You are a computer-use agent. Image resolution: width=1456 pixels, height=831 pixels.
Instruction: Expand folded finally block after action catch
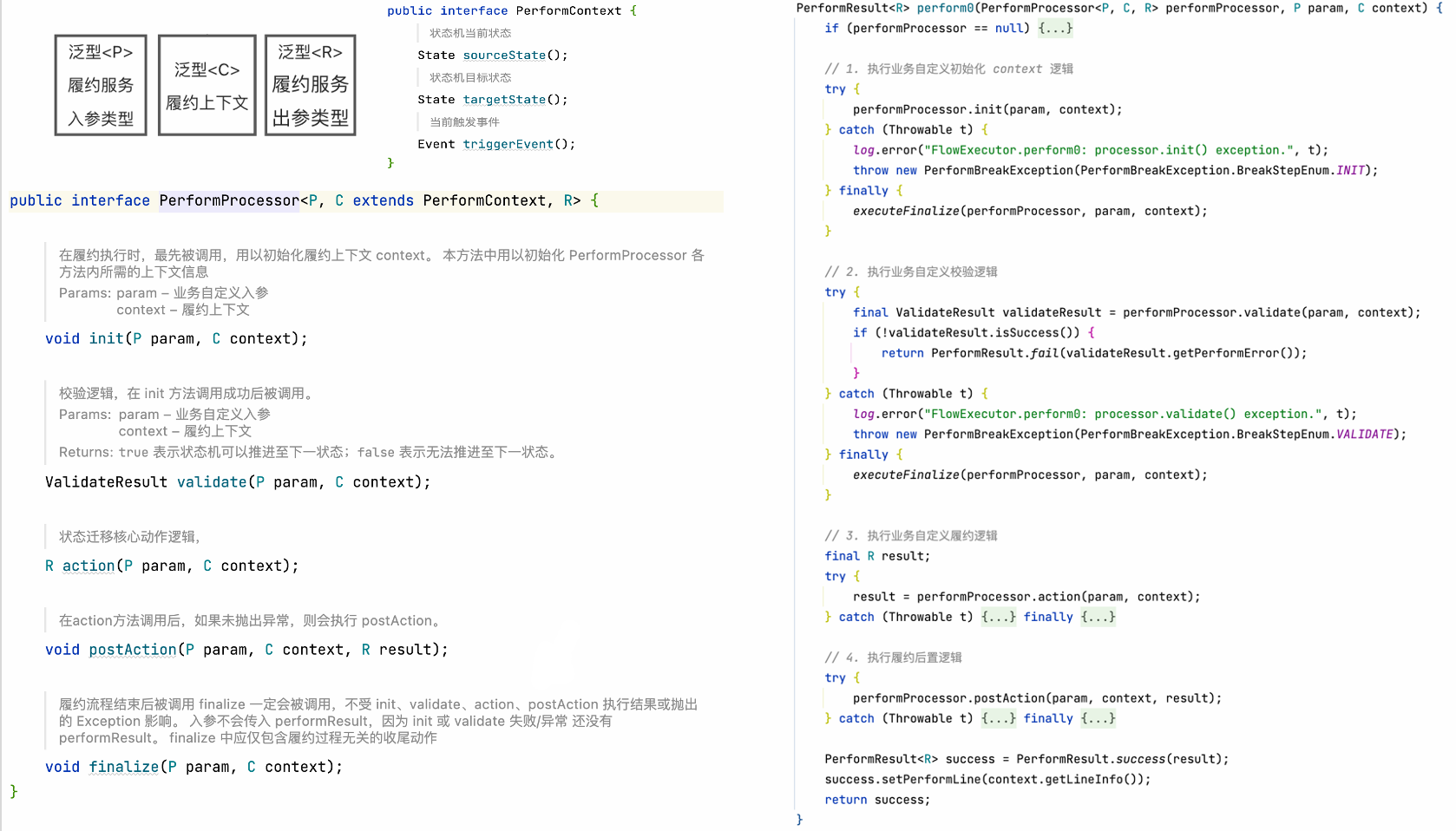[1098, 618]
